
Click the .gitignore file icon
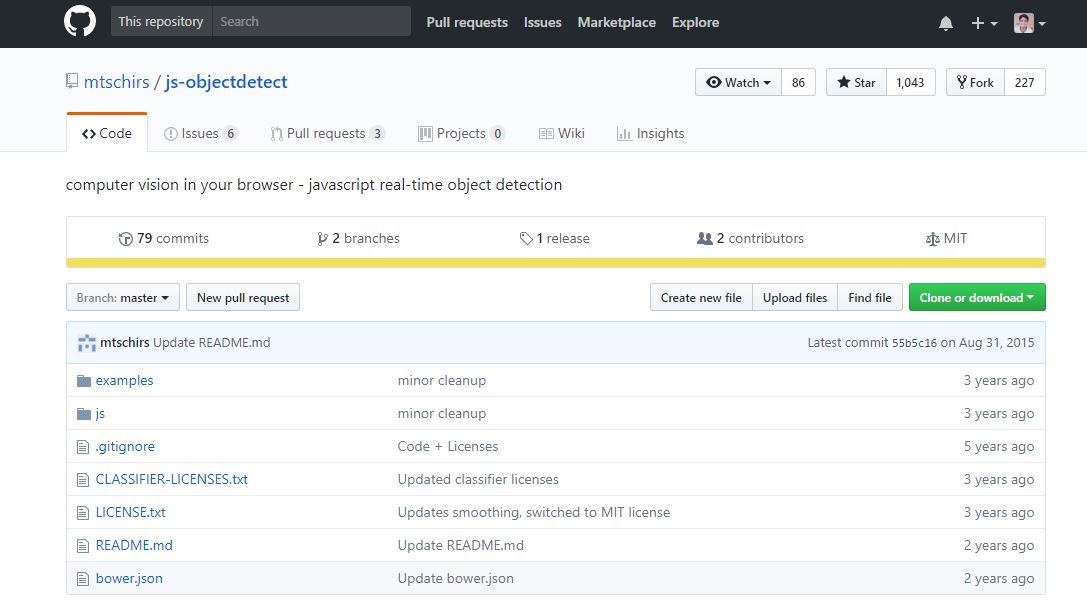[x=83, y=447]
